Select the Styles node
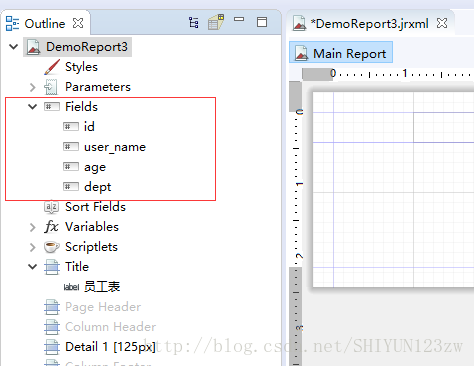 (81, 67)
